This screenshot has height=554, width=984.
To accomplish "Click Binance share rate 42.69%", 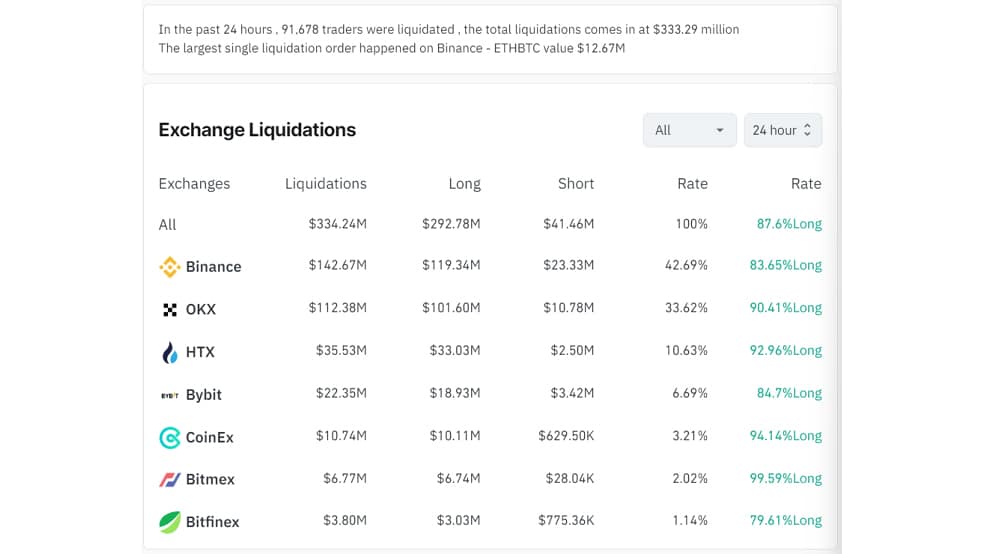I will [687, 265].
